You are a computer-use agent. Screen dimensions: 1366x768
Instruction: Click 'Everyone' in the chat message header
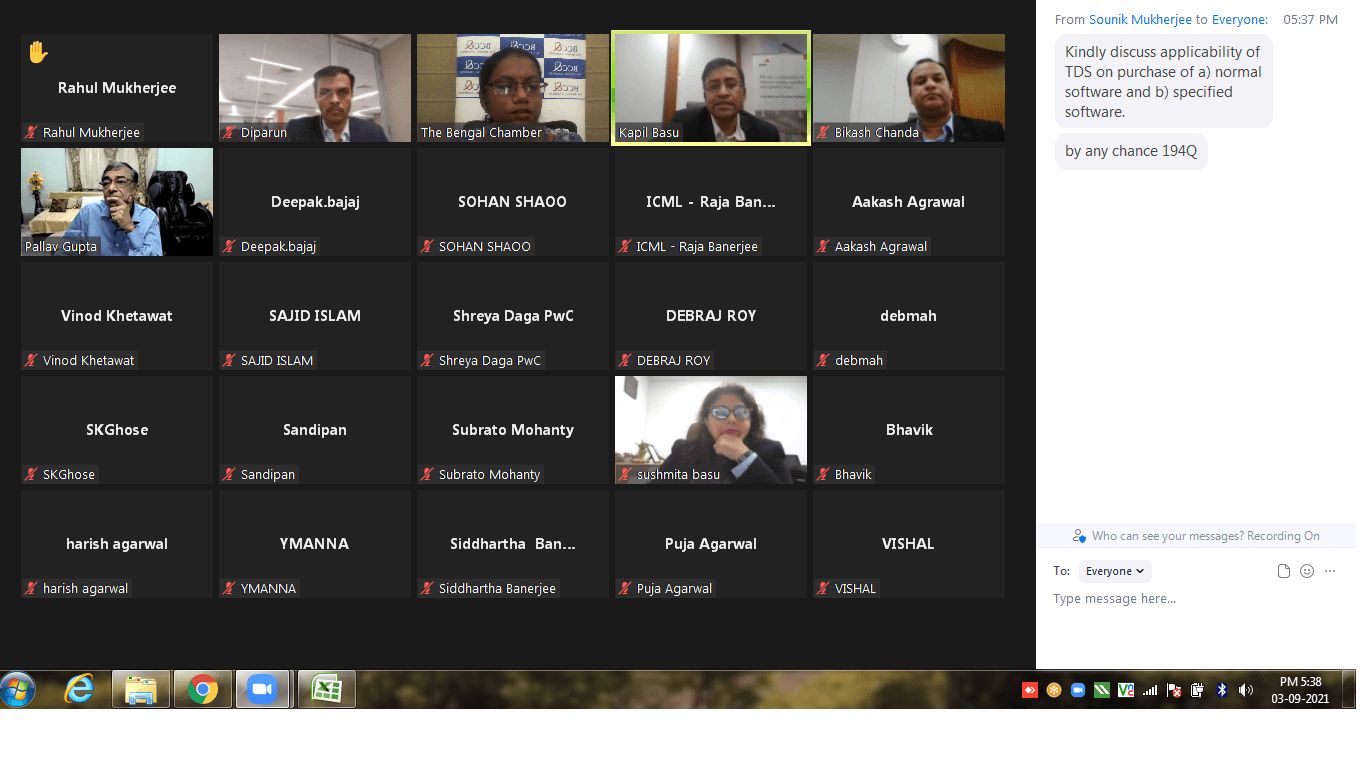click(1238, 20)
